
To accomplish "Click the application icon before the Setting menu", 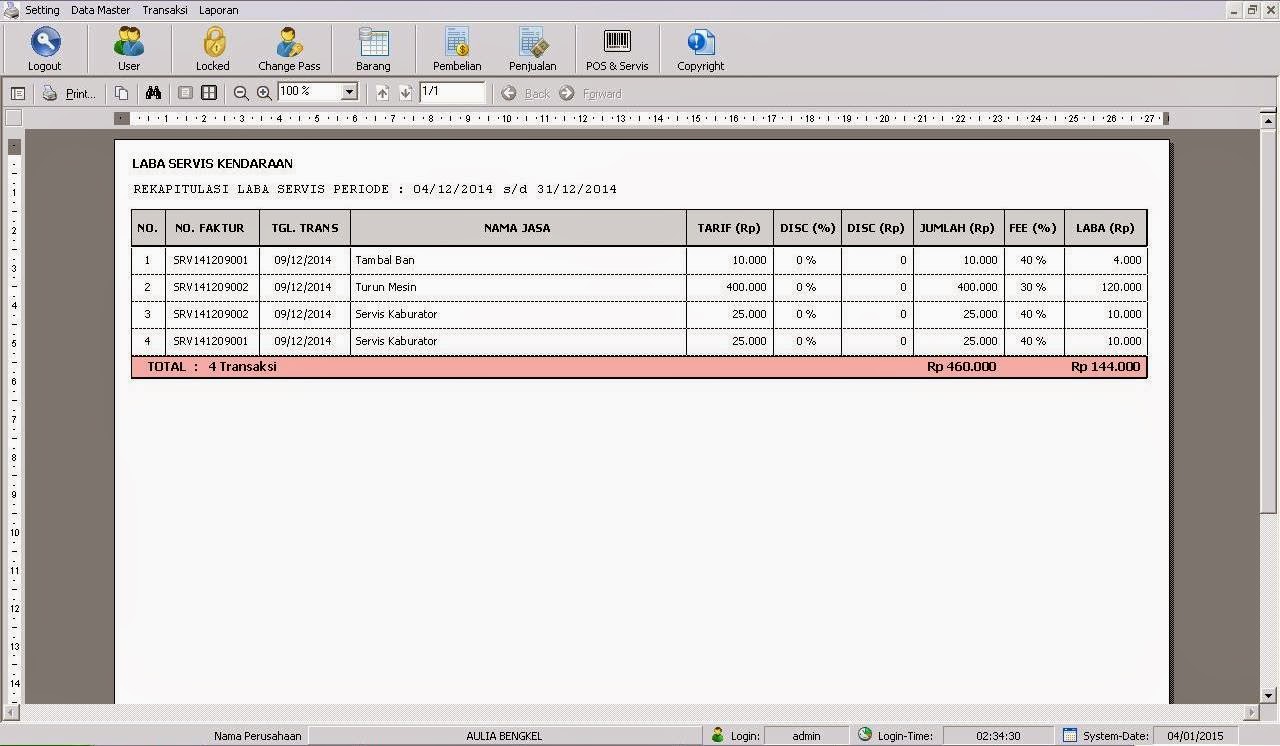I will (11, 10).
